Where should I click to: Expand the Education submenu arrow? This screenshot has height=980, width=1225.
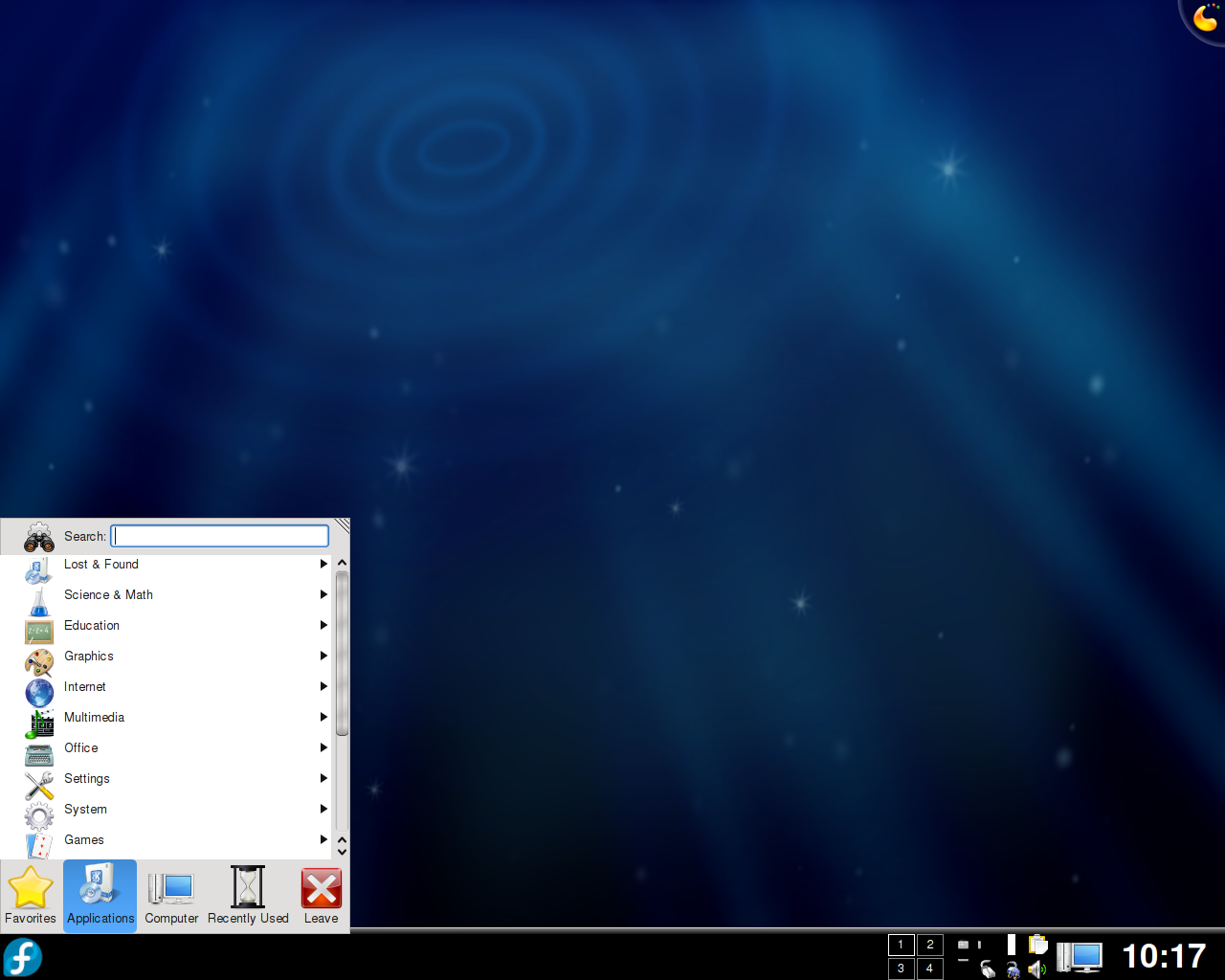tap(323, 625)
